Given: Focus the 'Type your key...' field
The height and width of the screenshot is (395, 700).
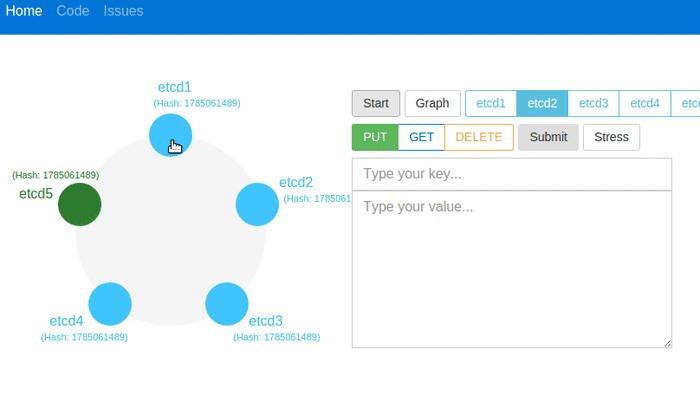Looking at the screenshot, I should pyautogui.click(x=512, y=174).
